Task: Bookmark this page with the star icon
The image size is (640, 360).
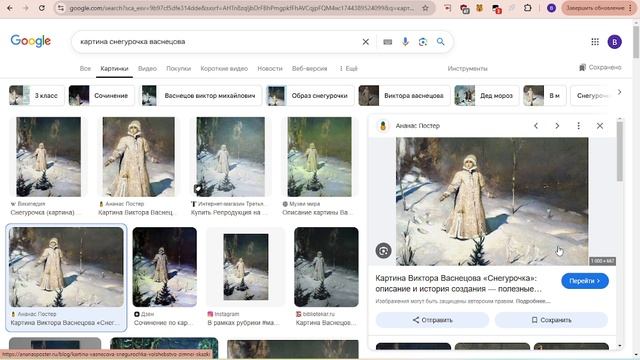Action: 425,8
